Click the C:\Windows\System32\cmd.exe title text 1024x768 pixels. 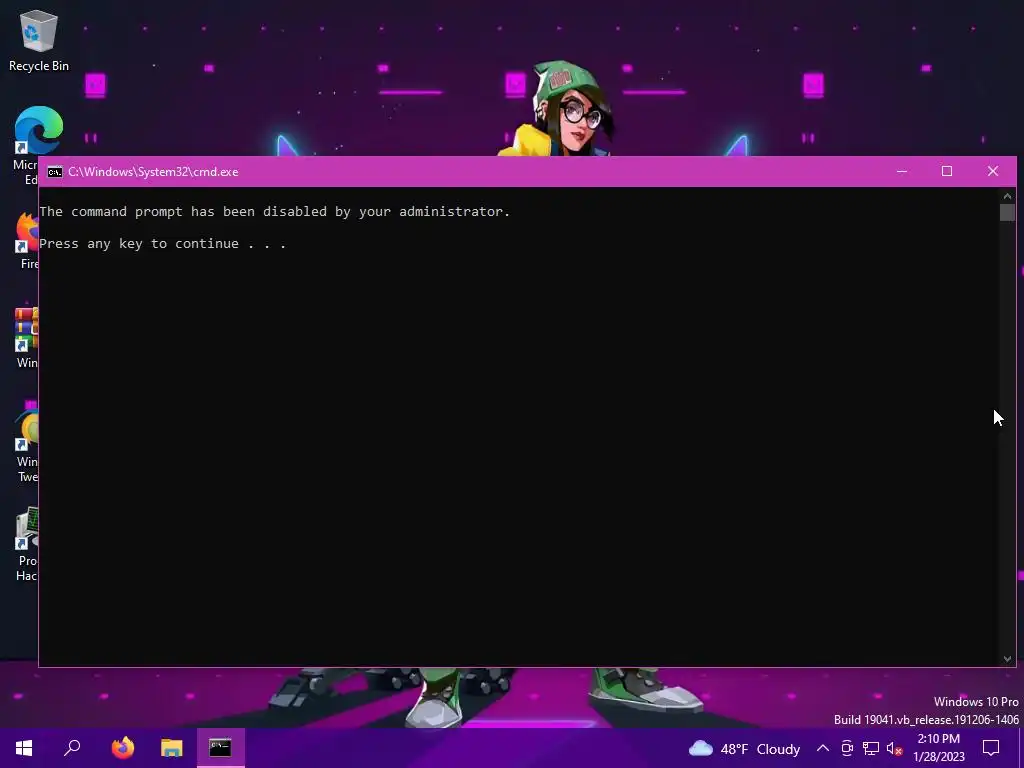coord(153,172)
